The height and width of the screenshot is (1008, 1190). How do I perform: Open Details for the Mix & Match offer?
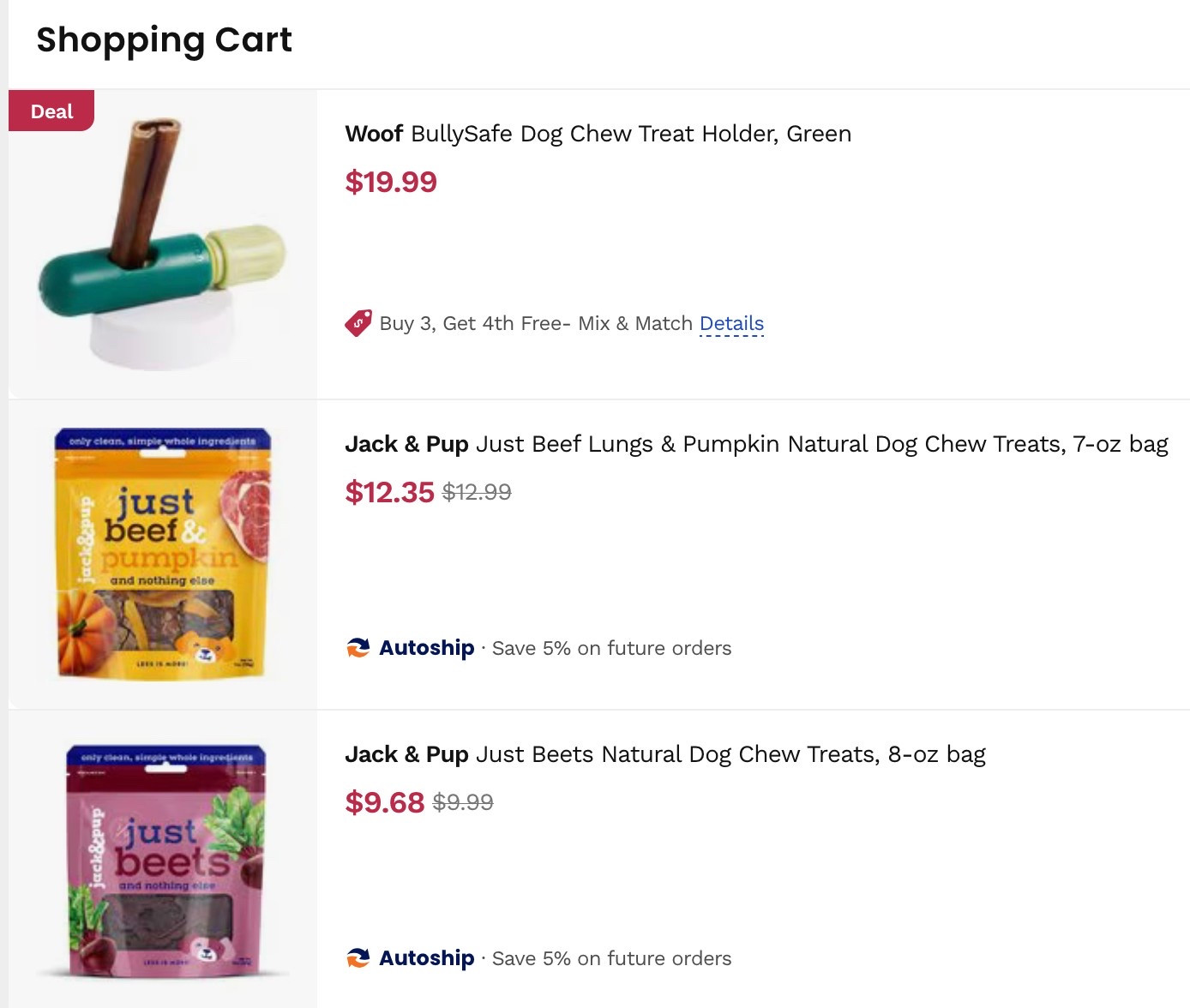(x=731, y=323)
